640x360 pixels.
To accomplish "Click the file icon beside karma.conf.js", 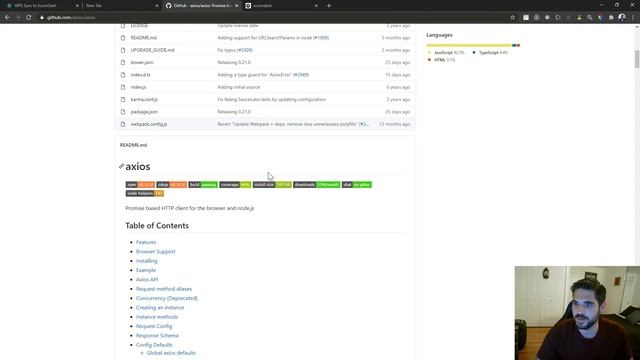I will tap(123, 99).
